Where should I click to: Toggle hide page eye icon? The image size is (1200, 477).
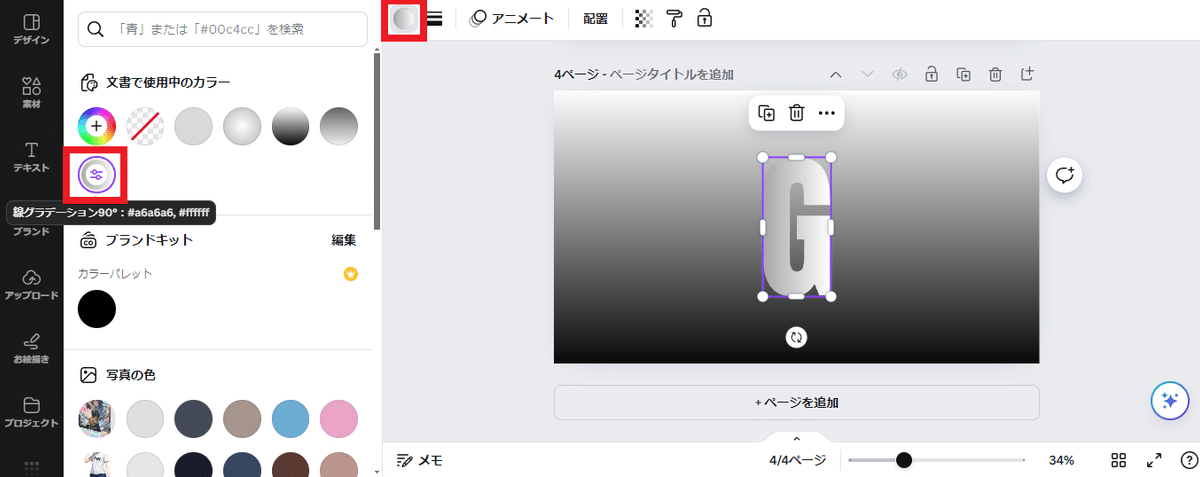(x=899, y=74)
